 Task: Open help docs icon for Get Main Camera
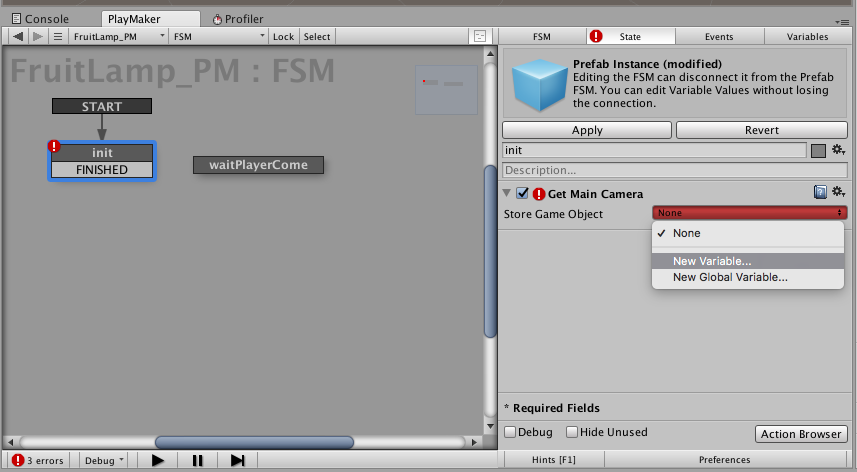point(820,192)
